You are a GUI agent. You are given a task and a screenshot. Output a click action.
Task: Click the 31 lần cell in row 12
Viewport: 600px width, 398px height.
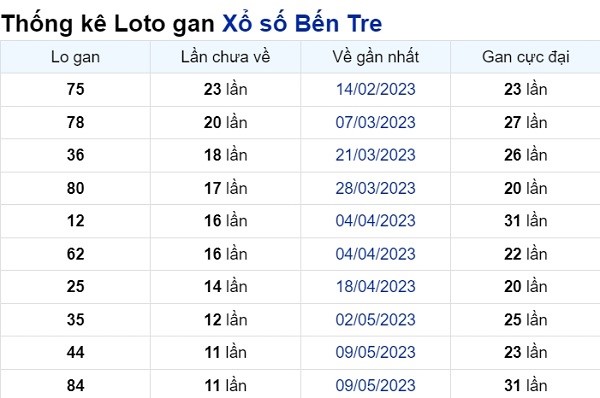[525, 221]
